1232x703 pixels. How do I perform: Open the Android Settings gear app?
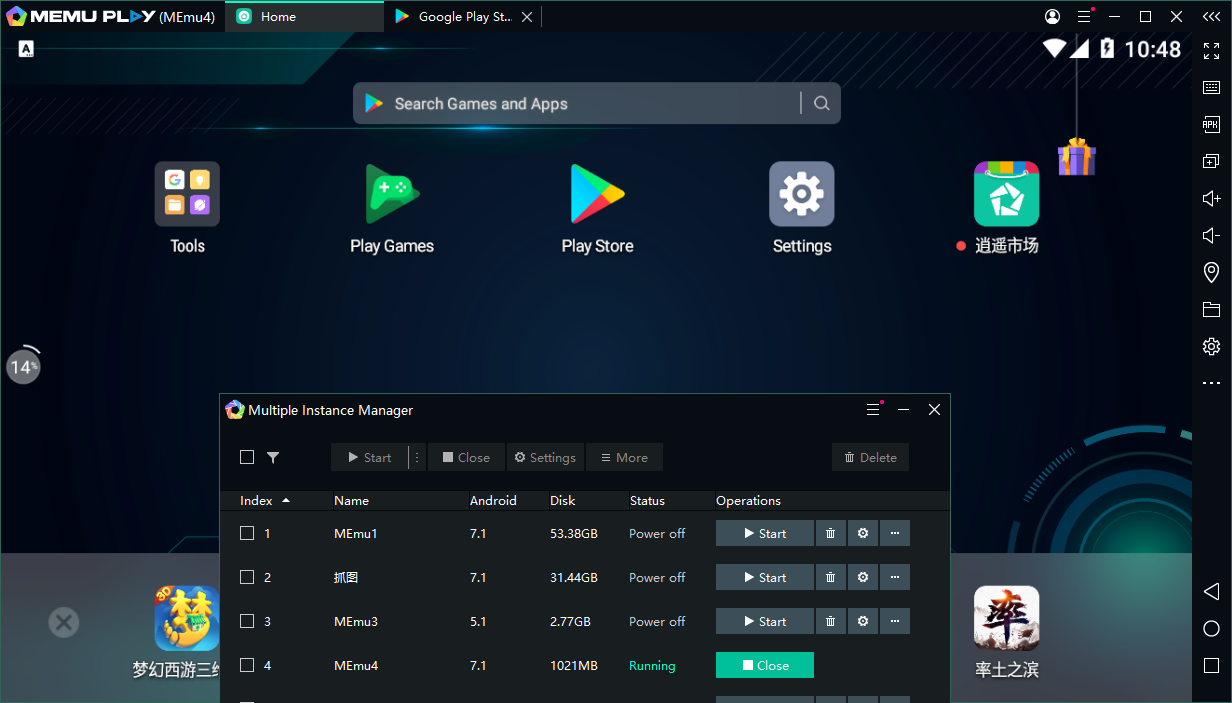point(801,195)
